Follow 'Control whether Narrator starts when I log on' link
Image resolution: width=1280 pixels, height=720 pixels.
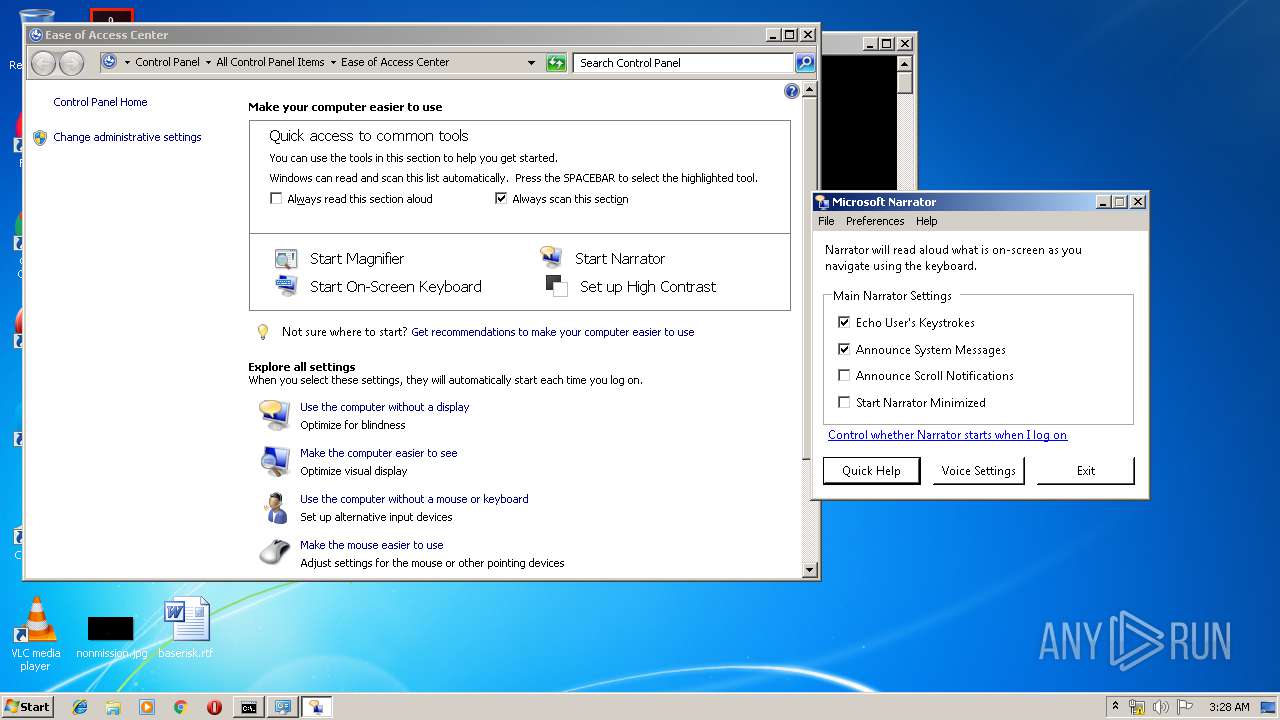947,435
